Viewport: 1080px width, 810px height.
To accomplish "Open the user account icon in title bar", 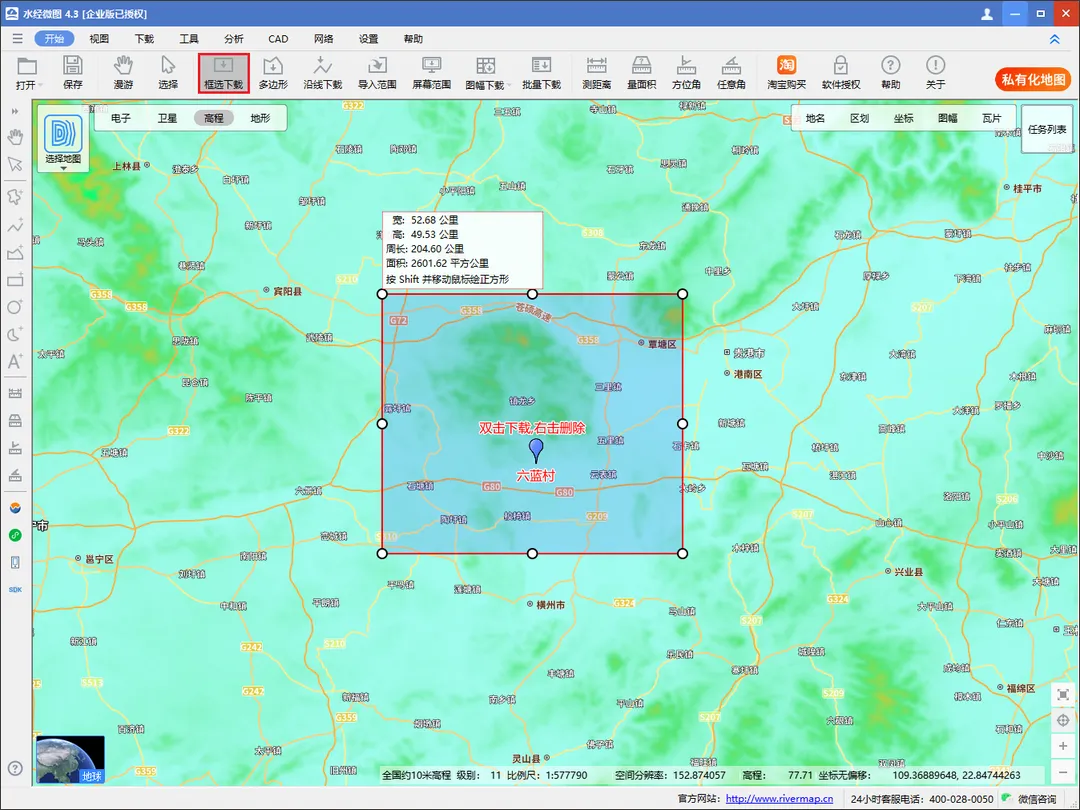I will pyautogui.click(x=987, y=14).
